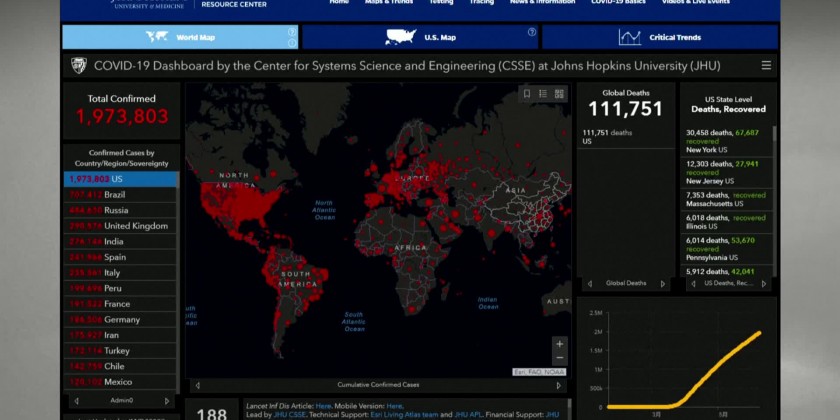Select the World Map tab
The width and height of the screenshot is (840, 420).
click(180, 38)
